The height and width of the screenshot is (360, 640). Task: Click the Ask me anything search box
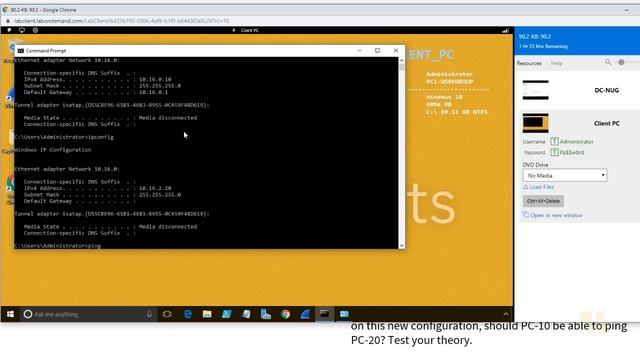pyautogui.click(x=89, y=314)
